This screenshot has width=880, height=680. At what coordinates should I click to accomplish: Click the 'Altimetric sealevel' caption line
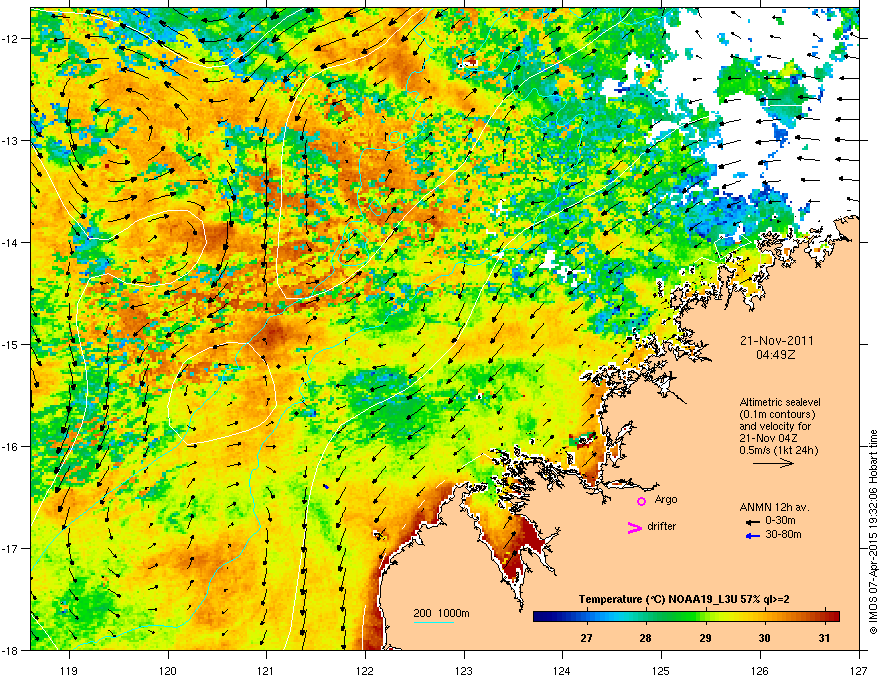point(780,402)
